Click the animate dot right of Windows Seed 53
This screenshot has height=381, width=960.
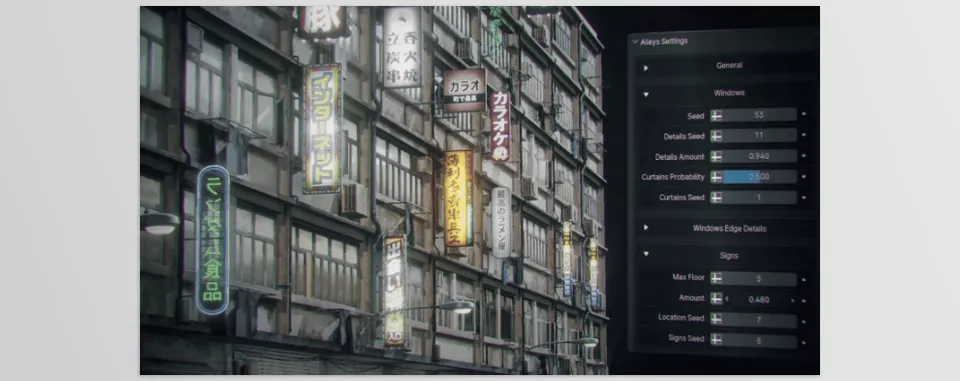804,115
